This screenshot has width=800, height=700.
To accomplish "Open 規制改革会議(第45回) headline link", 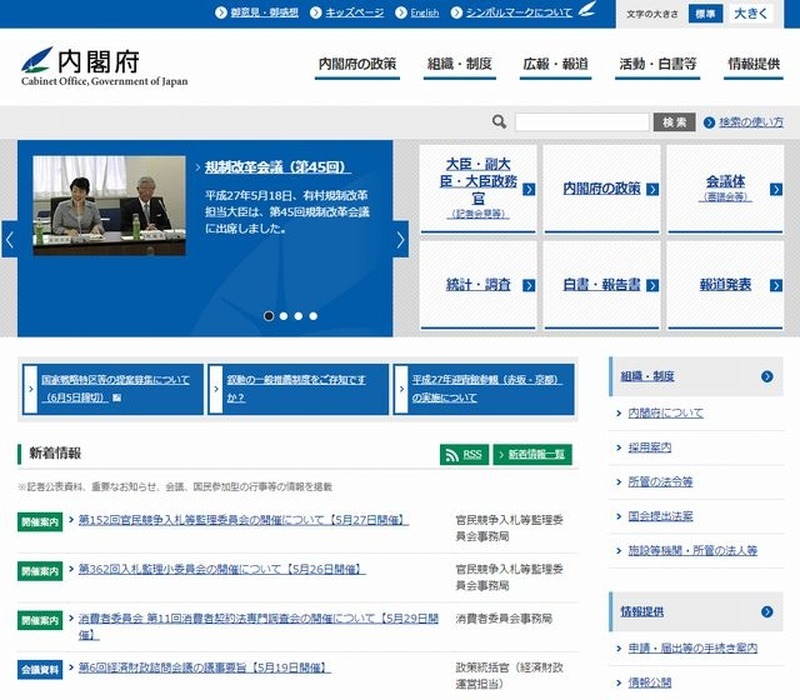I will [x=277, y=167].
